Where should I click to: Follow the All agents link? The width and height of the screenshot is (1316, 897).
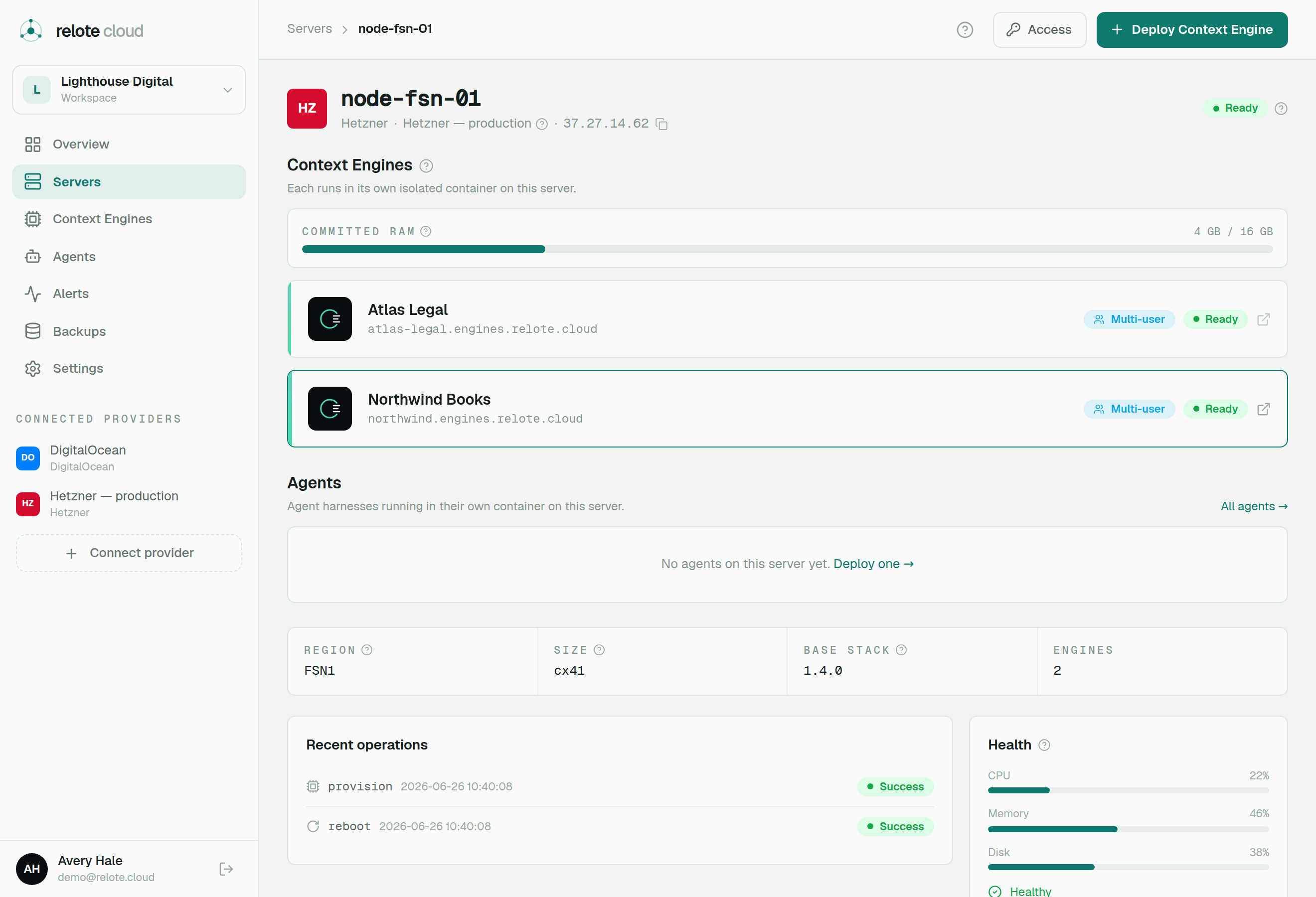coord(1254,506)
